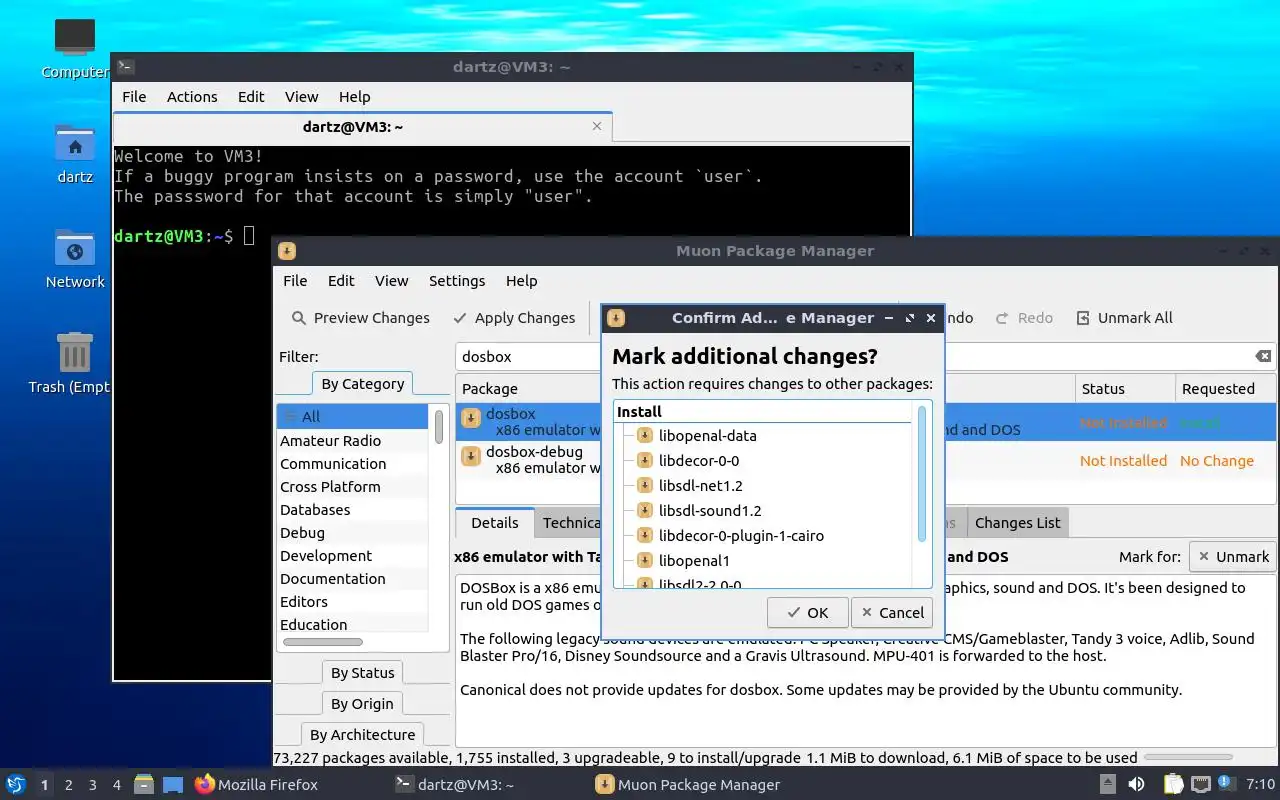1280x800 pixels.
Task: Select libdecor-0-0 package entry
Action: point(699,461)
